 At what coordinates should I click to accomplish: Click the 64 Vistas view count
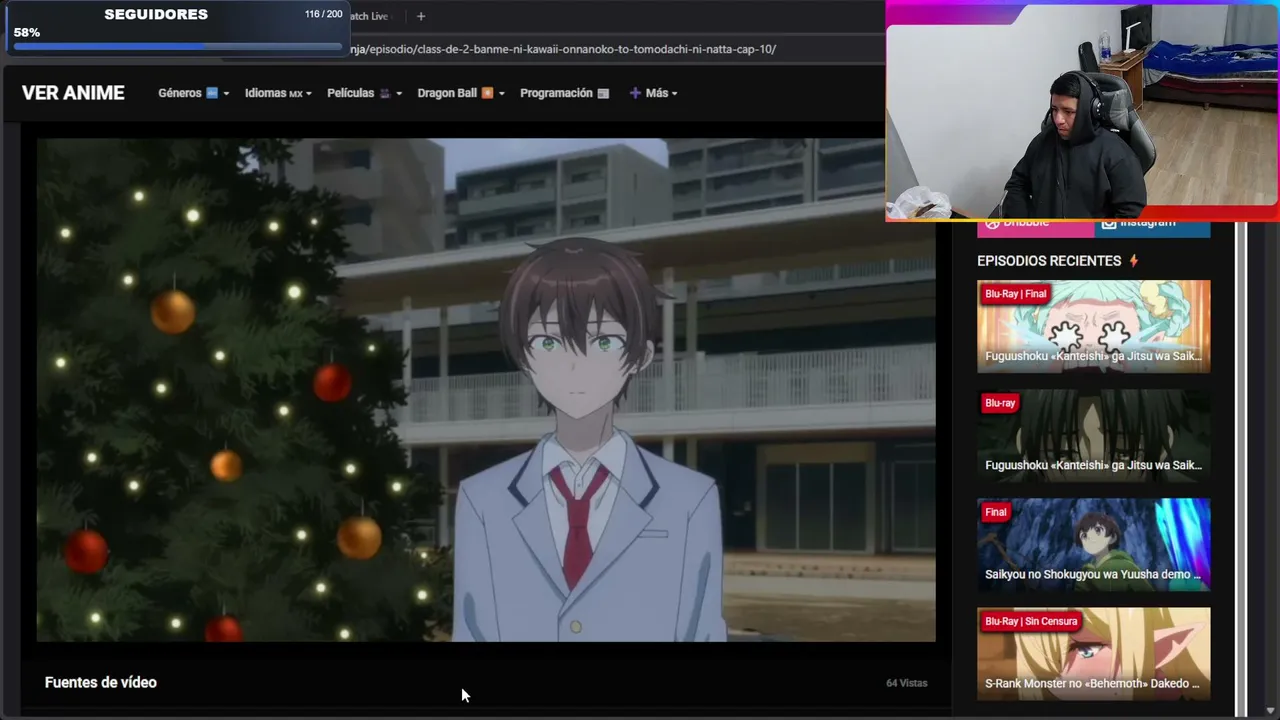pos(907,683)
